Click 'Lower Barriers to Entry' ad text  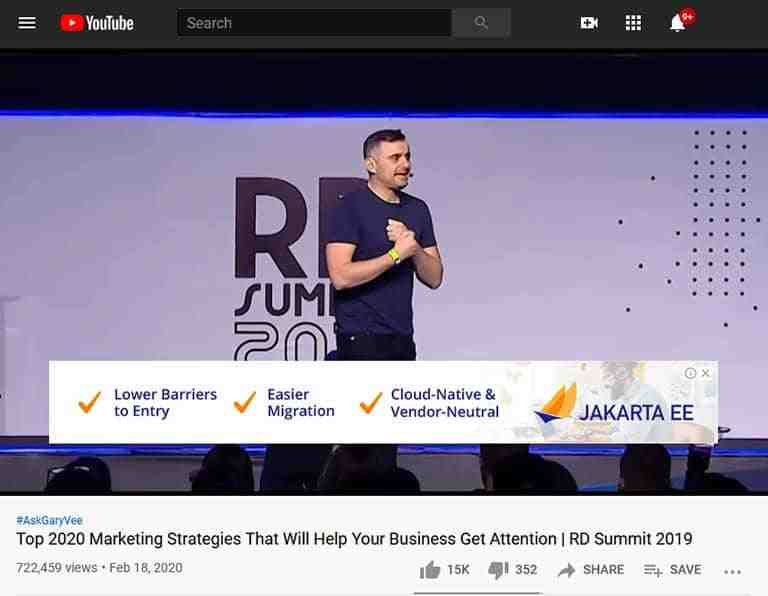[x=165, y=403]
